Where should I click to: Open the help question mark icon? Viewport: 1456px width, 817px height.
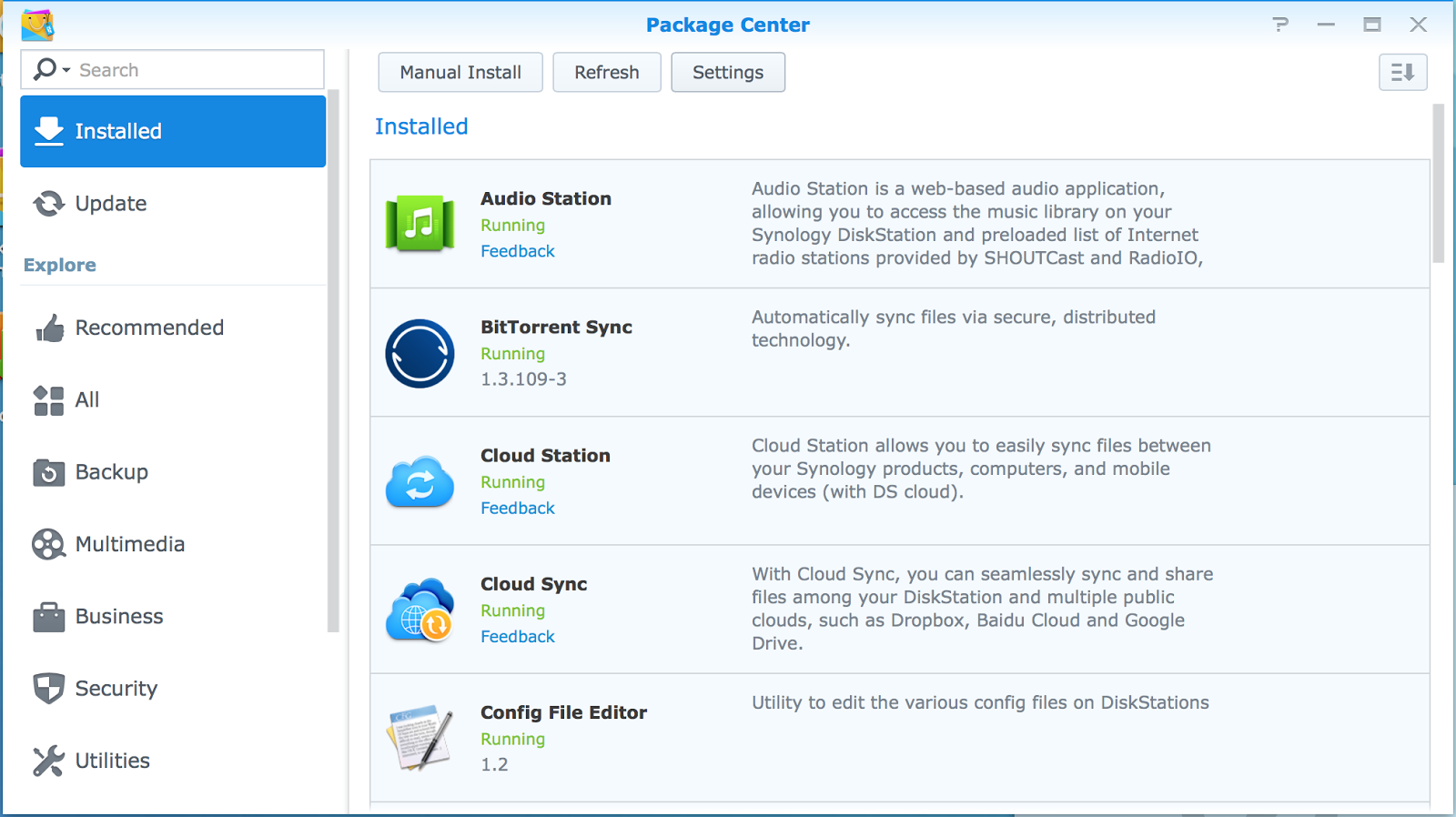[1280, 25]
